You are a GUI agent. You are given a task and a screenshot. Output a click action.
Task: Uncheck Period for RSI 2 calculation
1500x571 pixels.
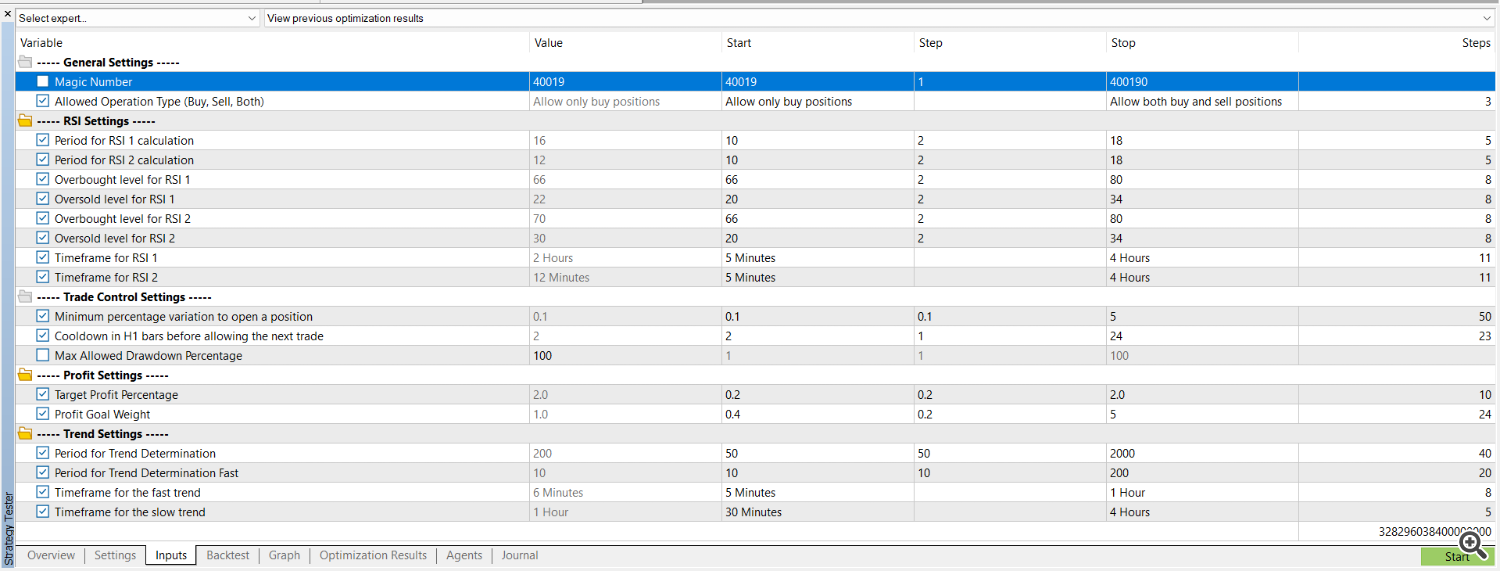[x=42, y=160]
